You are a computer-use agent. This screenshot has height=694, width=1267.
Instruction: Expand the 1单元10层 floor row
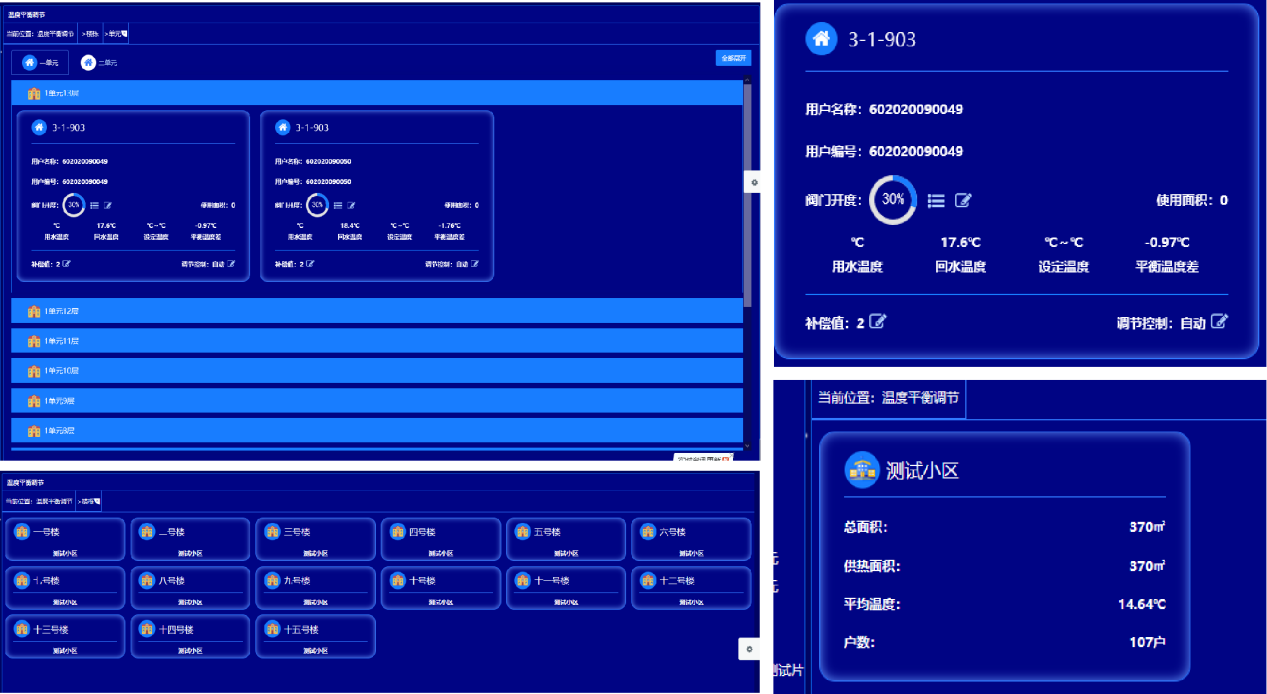point(377,371)
